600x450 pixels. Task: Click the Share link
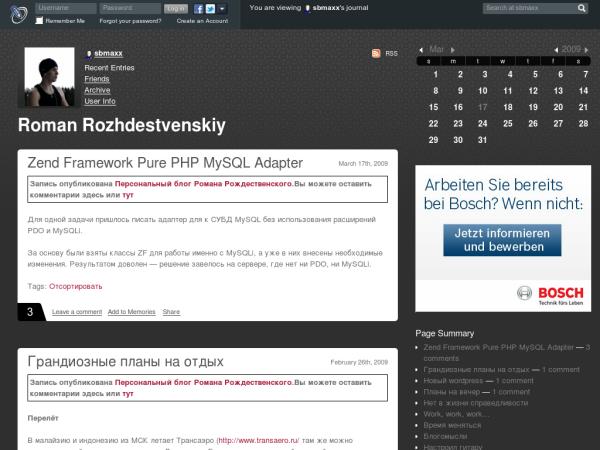(x=171, y=312)
